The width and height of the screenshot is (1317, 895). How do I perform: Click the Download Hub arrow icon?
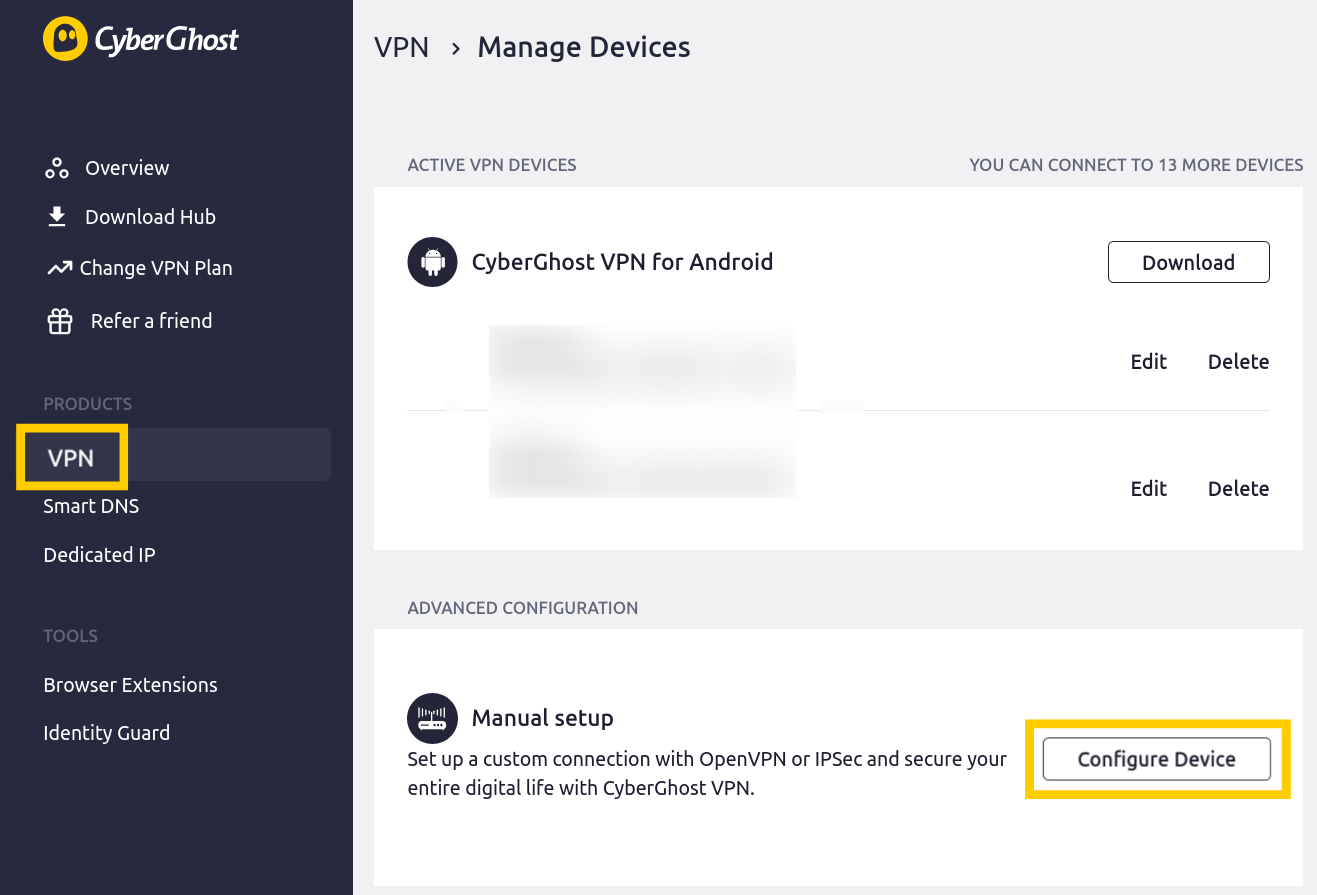click(x=57, y=217)
